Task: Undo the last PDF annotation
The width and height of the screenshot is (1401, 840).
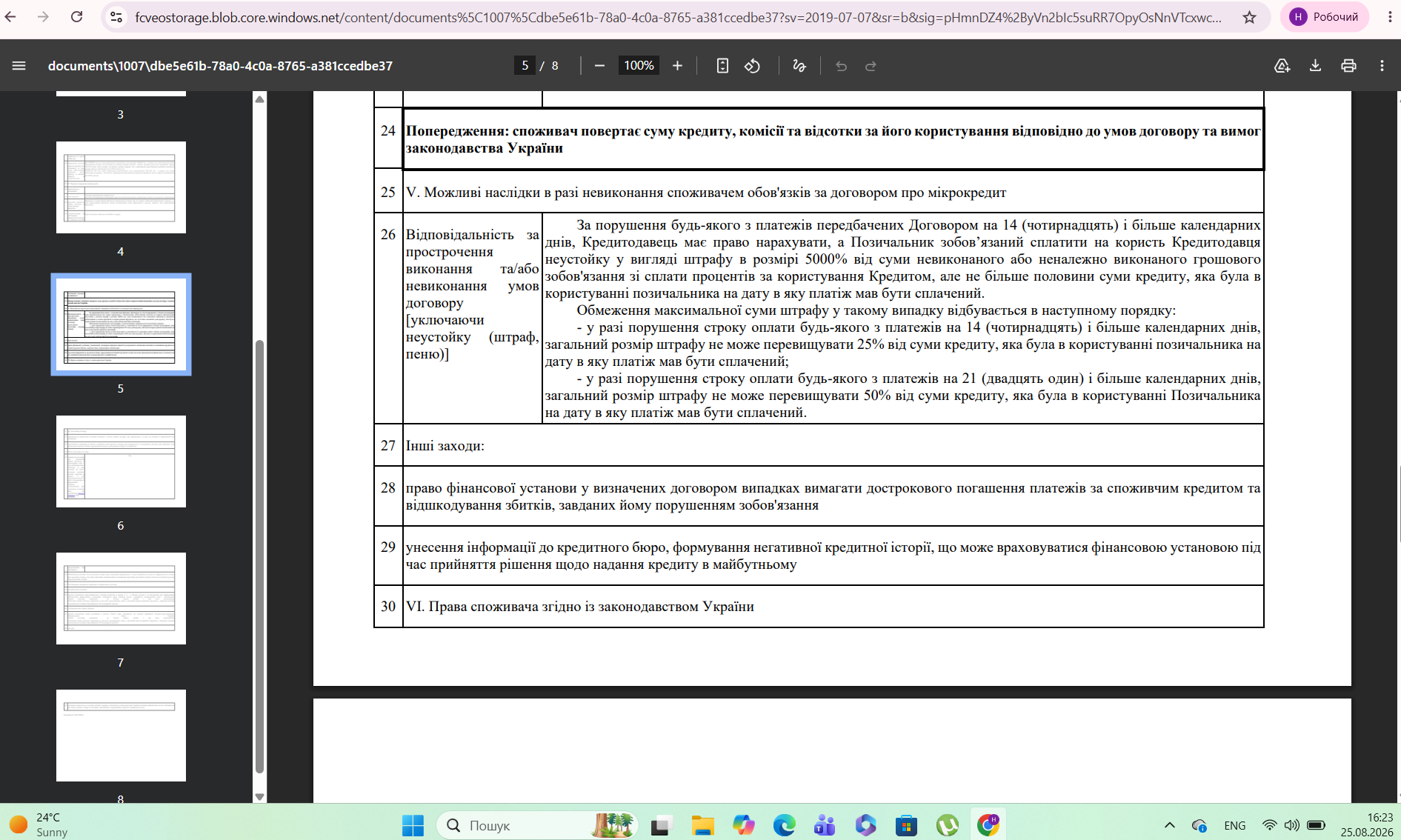Action: [x=841, y=66]
